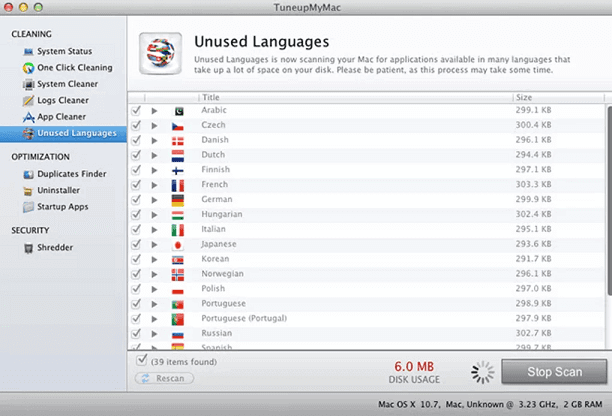Deselect the French checkbox
Image resolution: width=612 pixels, height=416 pixels.
coord(136,185)
